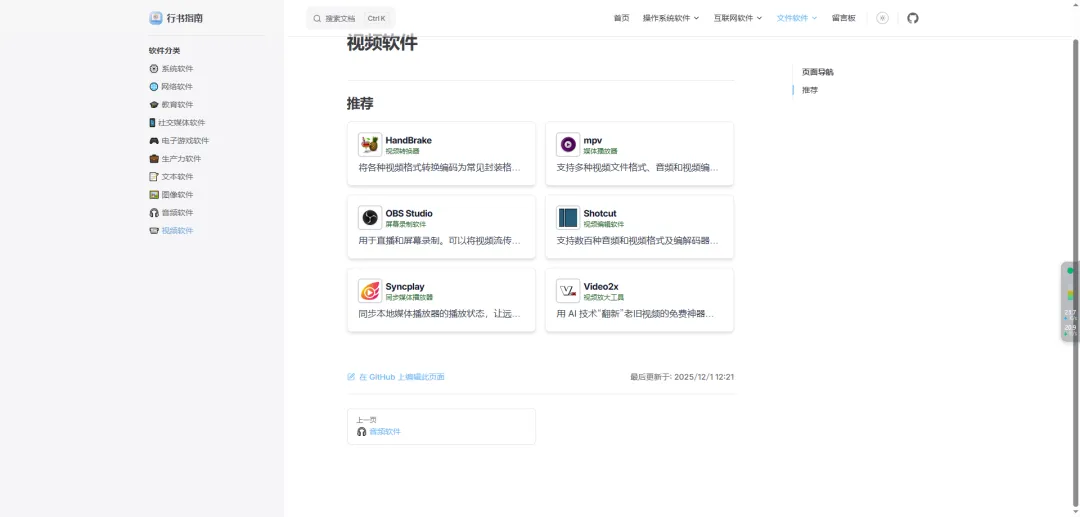
Task: Expand the 文件软件 dropdown menu
Action: coord(796,18)
